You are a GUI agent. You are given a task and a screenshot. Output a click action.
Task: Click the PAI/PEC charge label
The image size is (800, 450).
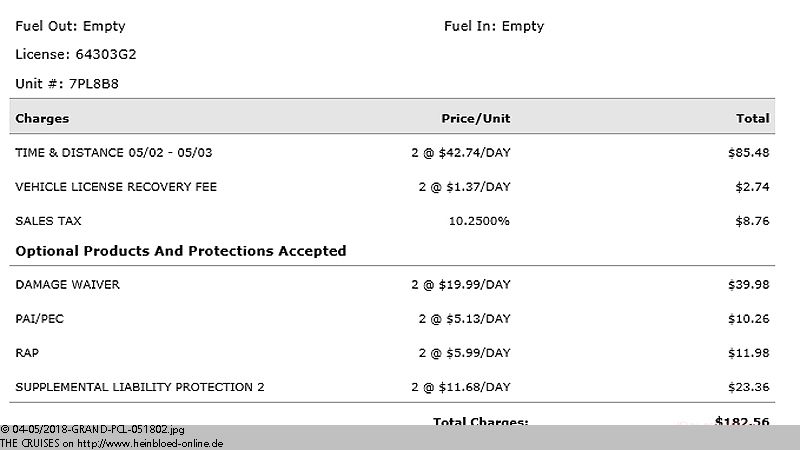coord(40,319)
